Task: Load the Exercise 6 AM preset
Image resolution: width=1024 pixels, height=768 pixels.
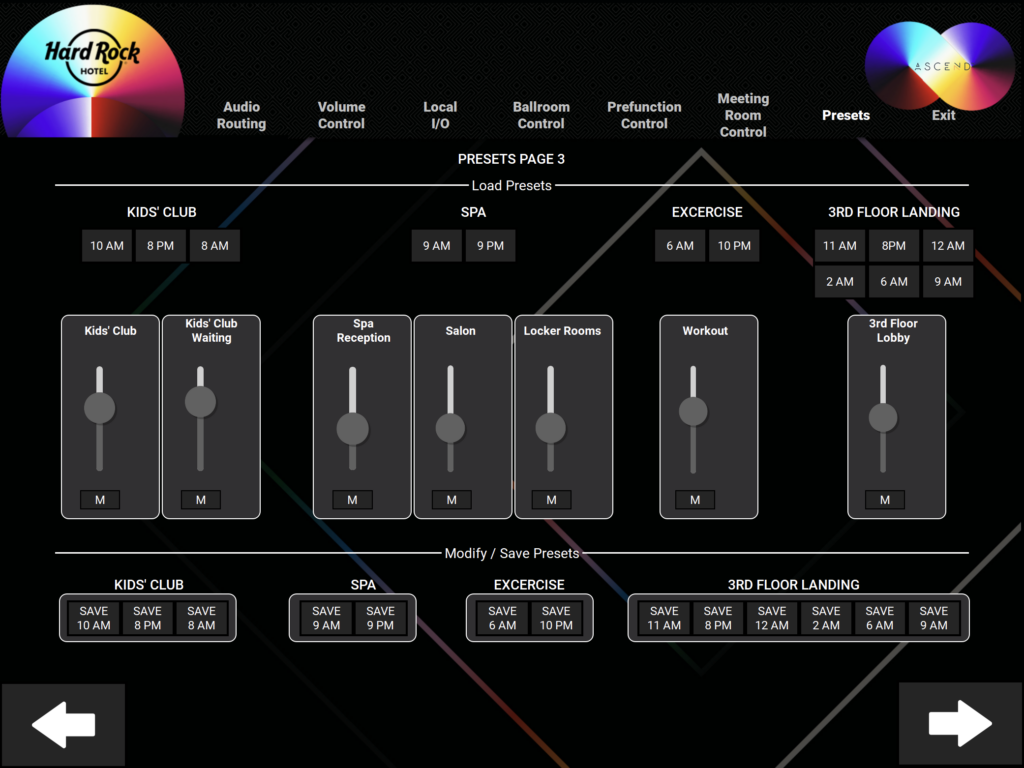Action: pos(680,245)
